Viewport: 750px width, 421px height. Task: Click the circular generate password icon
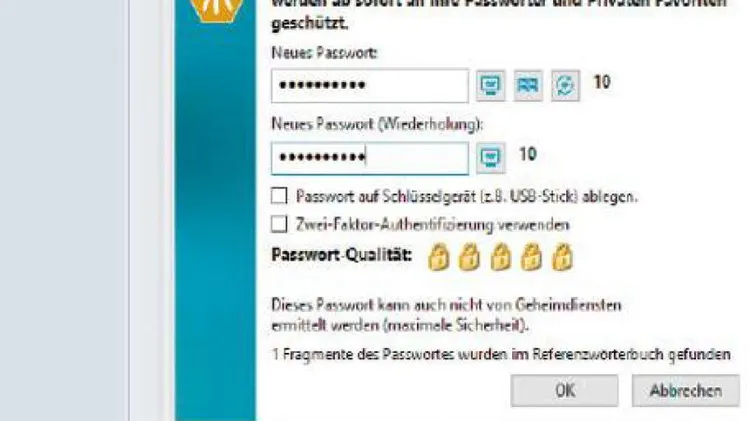coord(565,86)
